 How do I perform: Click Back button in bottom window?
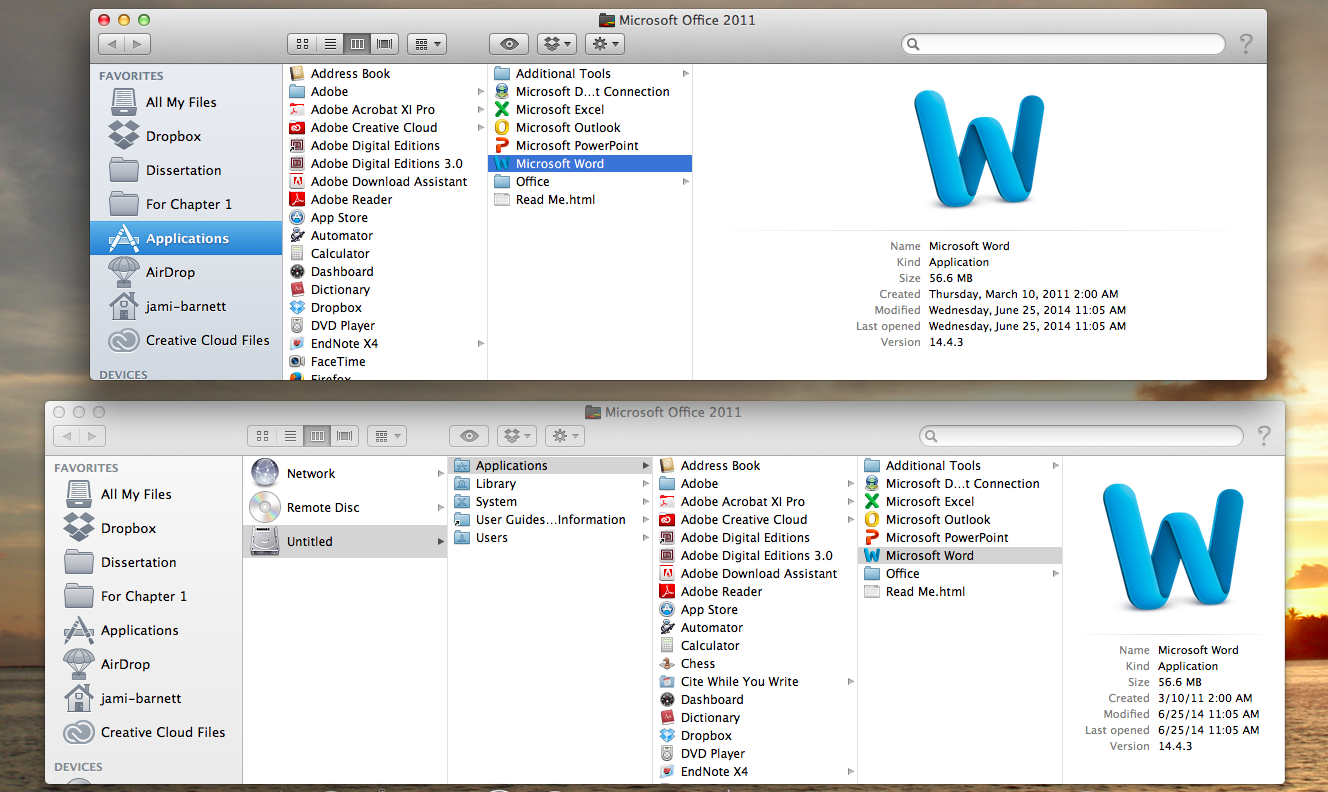click(67, 436)
